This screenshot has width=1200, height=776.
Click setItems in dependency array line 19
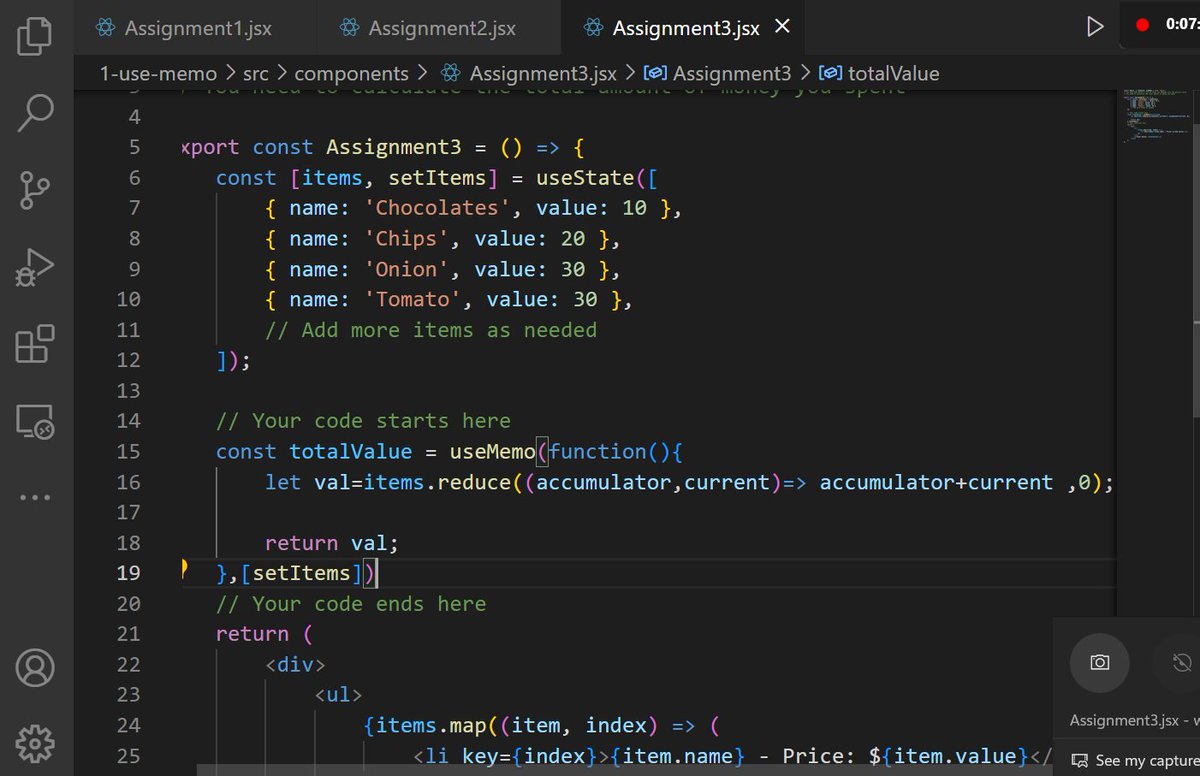click(302, 573)
